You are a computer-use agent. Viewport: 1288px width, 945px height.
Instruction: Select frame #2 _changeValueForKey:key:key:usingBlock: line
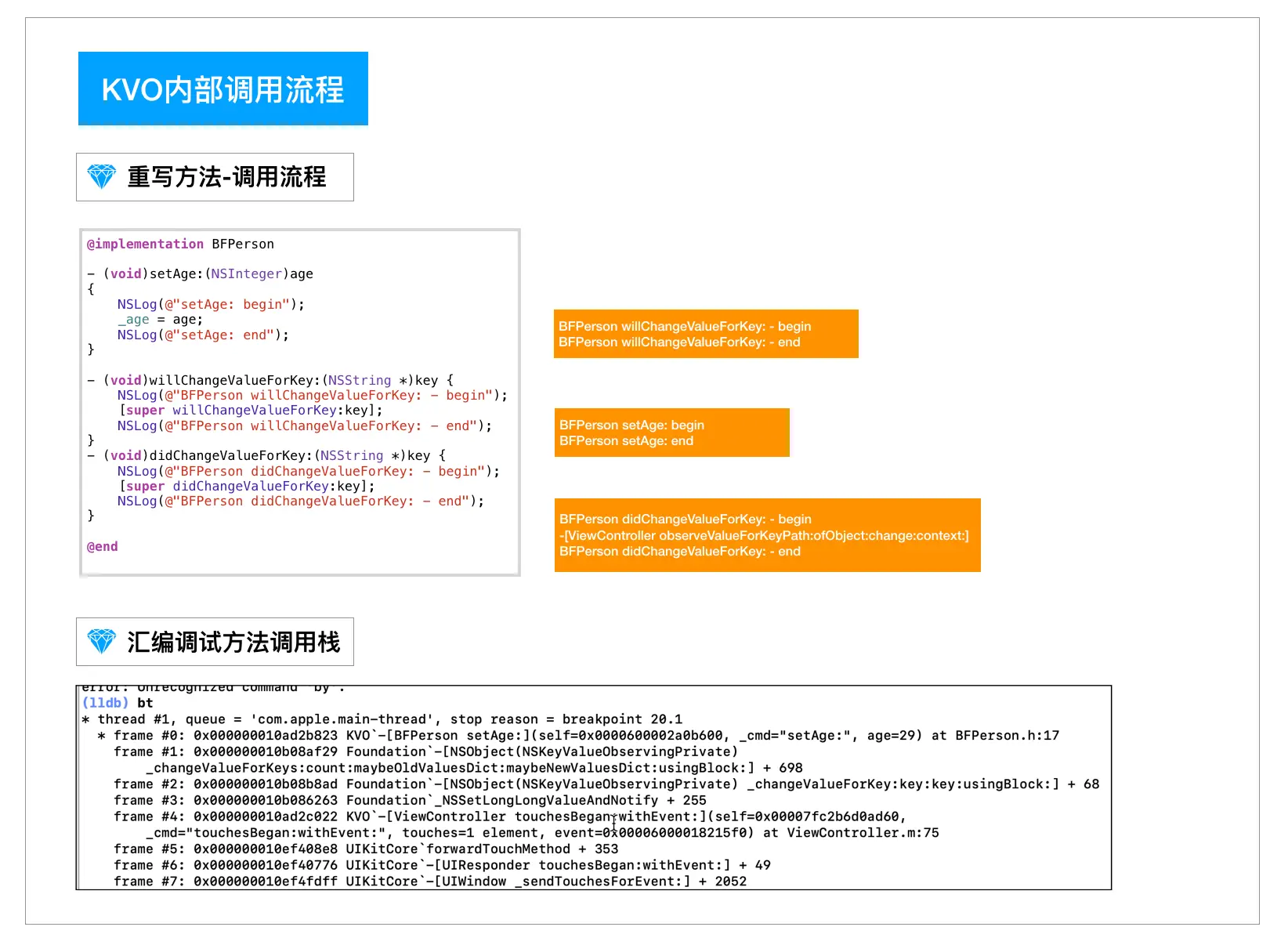point(606,784)
